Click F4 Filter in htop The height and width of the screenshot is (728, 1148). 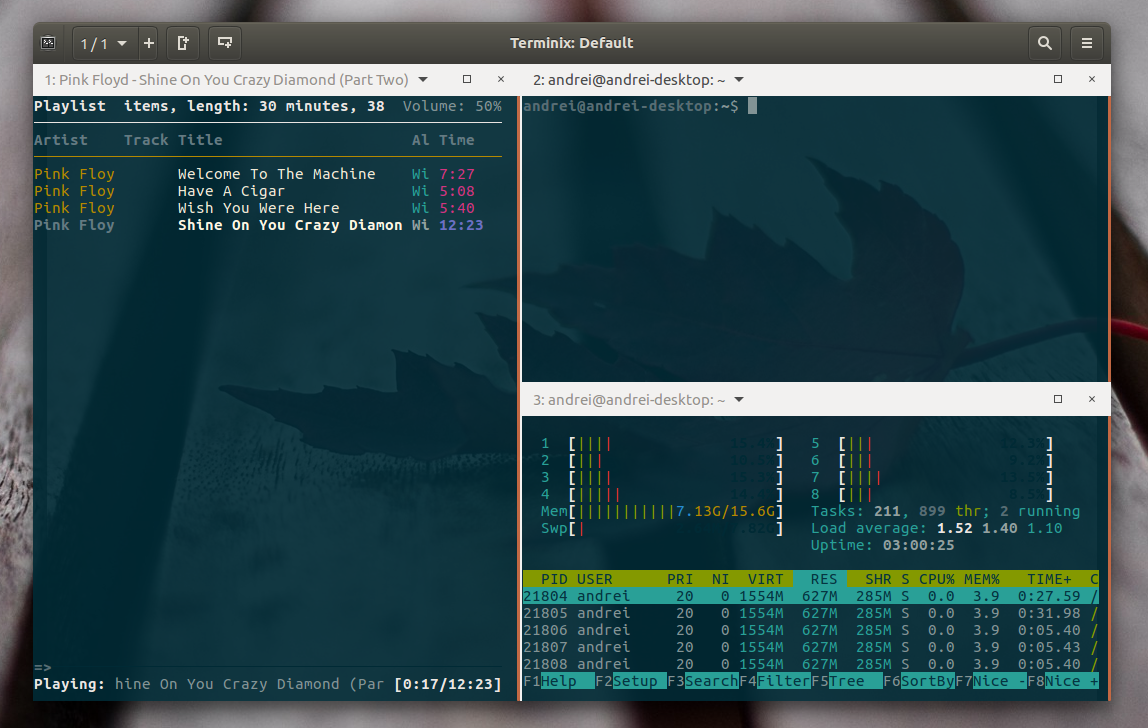(775, 681)
